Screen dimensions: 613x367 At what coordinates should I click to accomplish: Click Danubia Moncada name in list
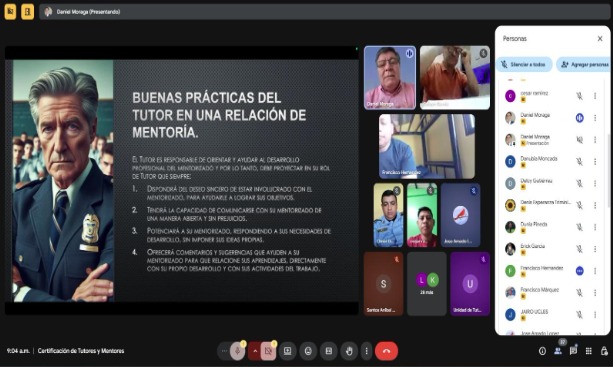pyautogui.click(x=539, y=159)
